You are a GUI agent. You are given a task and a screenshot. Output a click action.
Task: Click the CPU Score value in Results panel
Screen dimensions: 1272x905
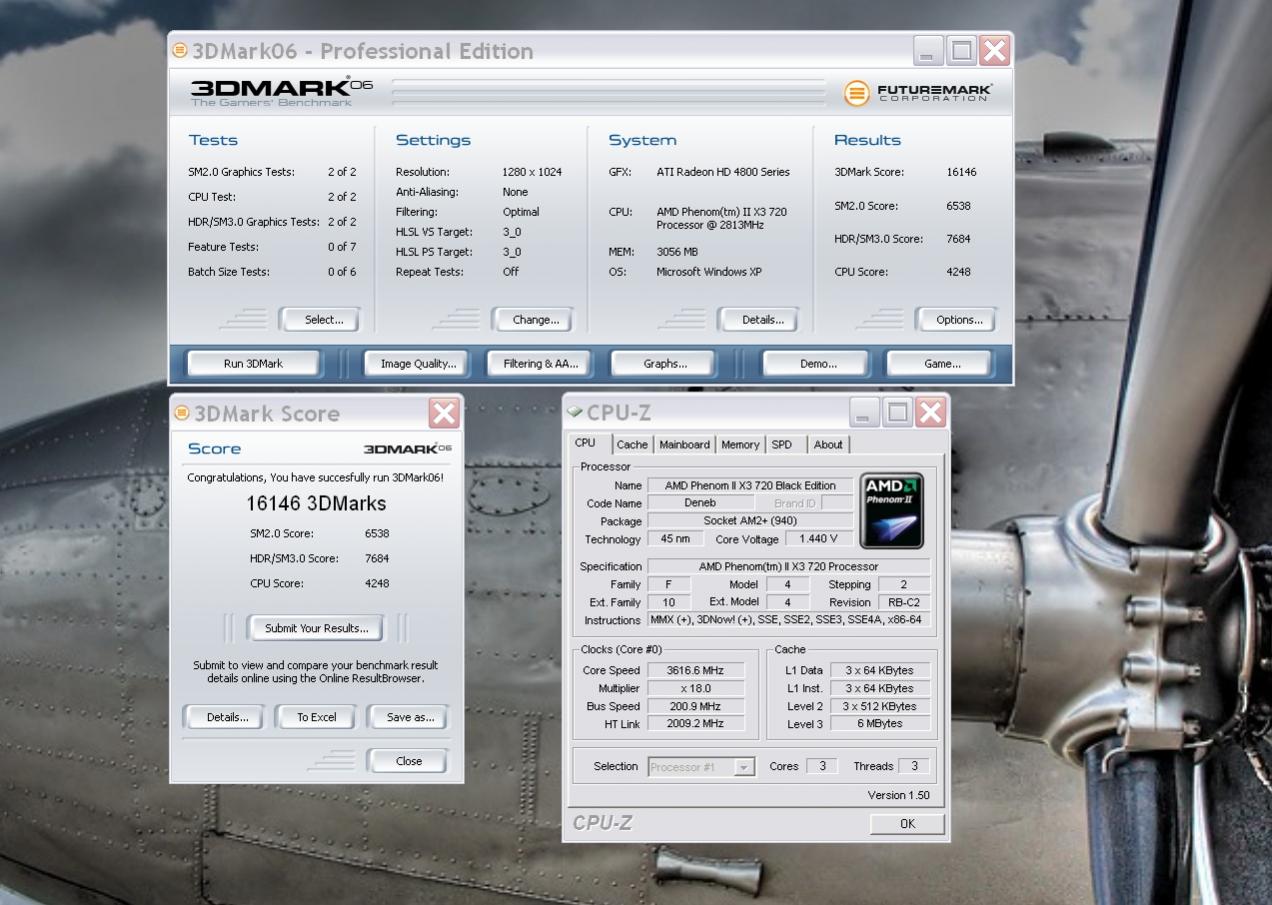958,271
